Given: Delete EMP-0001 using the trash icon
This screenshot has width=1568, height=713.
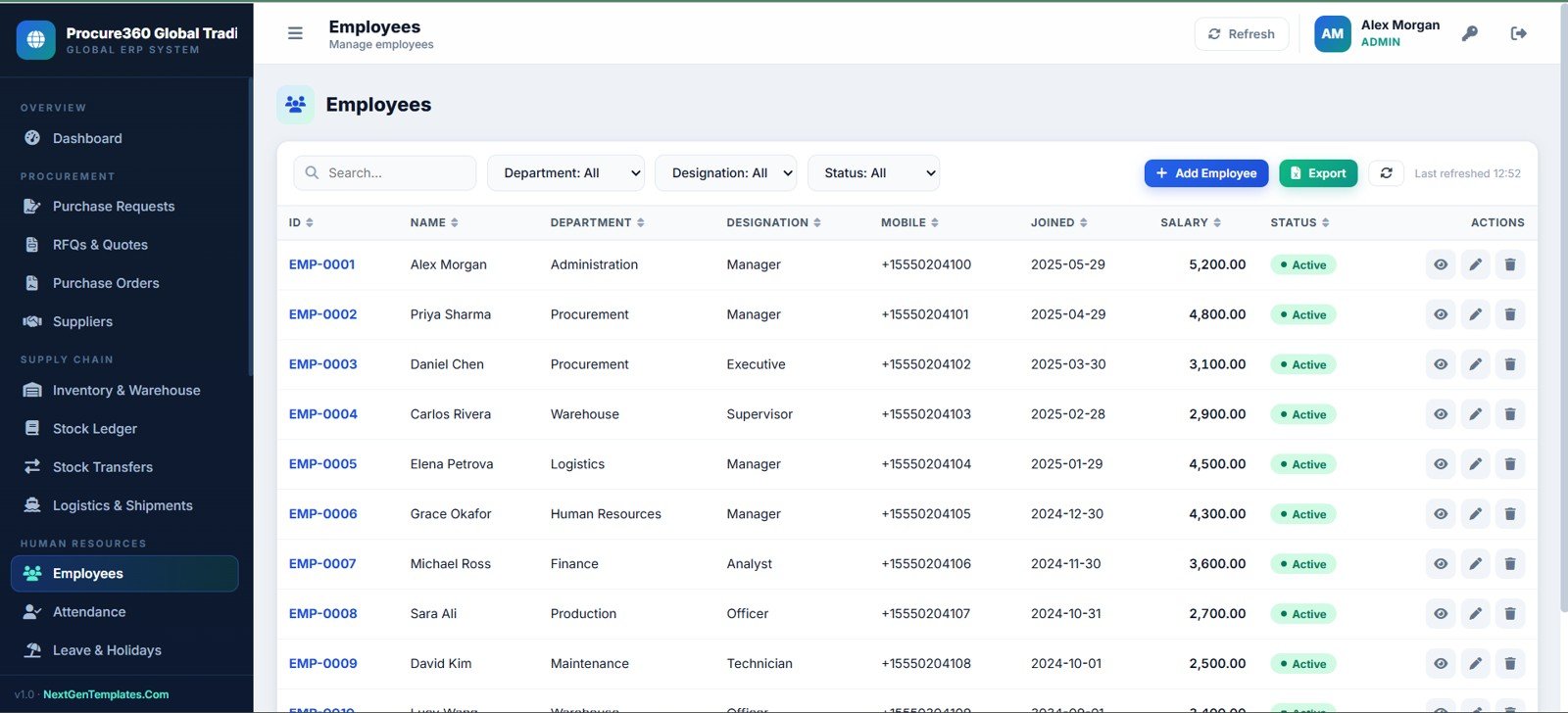Looking at the screenshot, I should 1510,264.
